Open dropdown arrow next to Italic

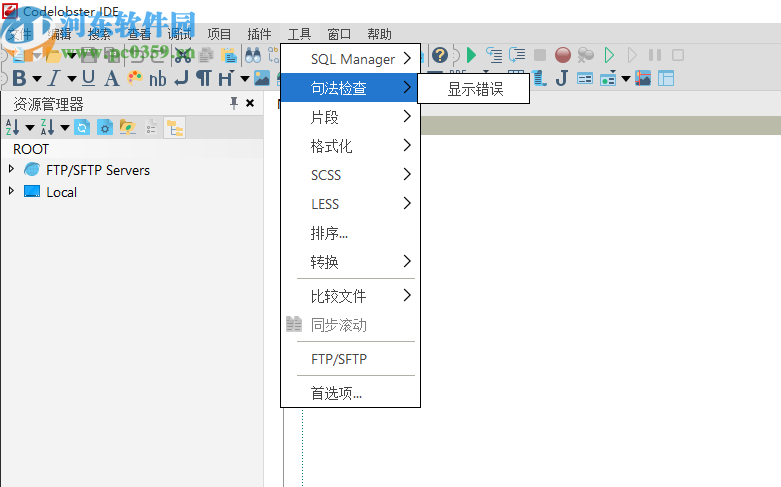[x=72, y=79]
